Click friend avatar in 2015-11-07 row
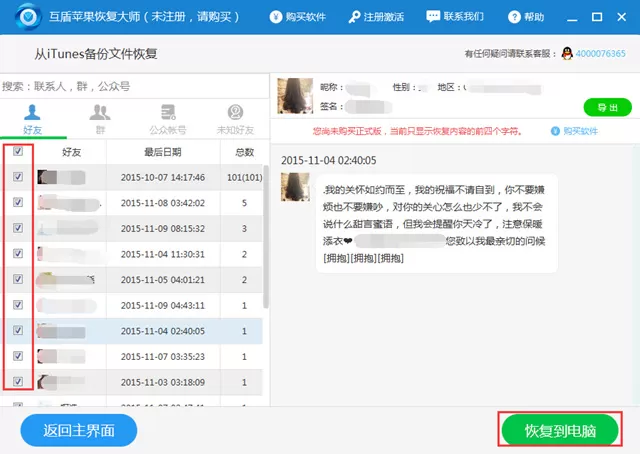 46,356
